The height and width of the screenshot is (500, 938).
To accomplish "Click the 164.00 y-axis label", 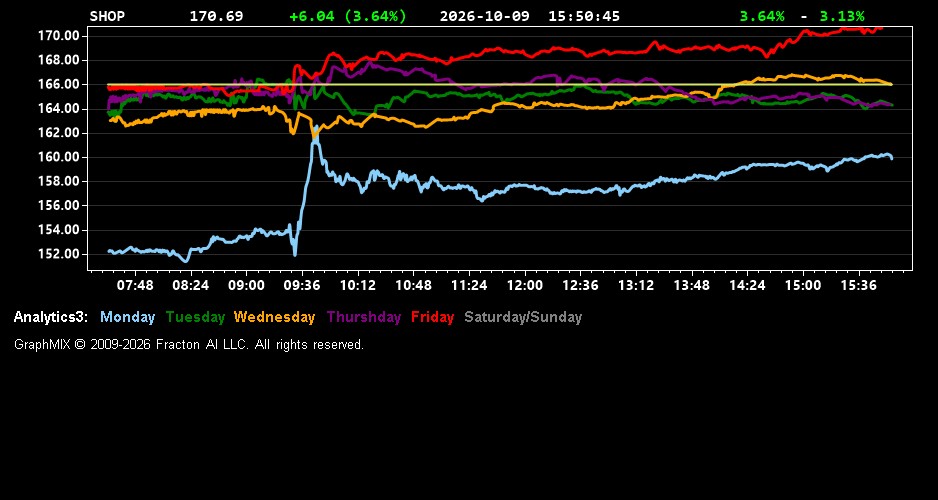I will pos(57,109).
